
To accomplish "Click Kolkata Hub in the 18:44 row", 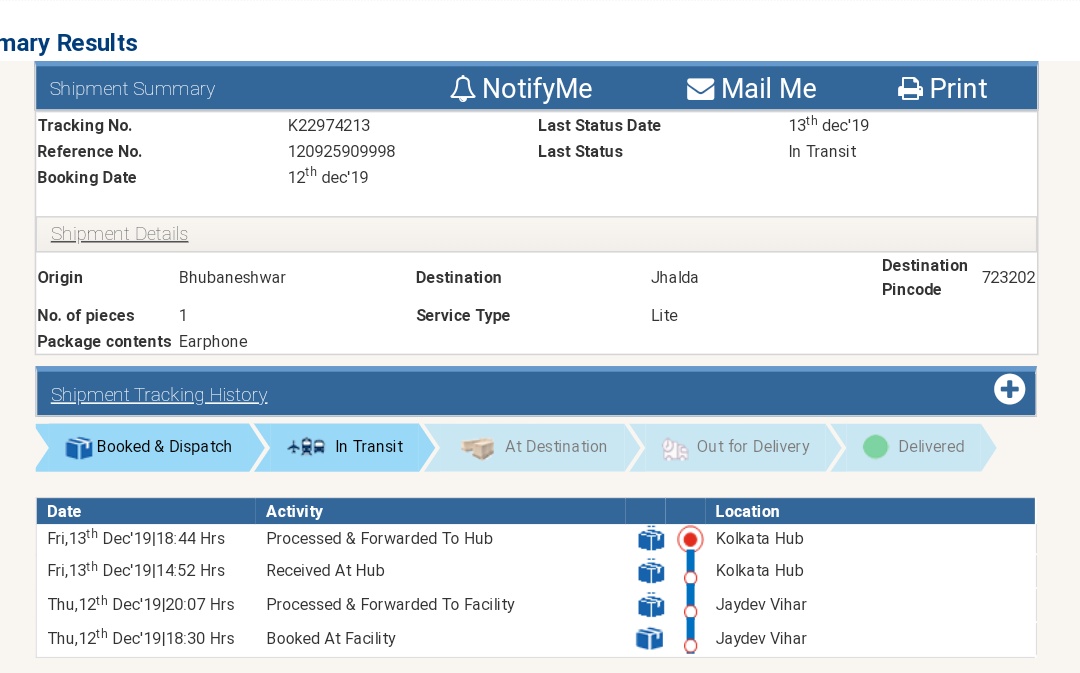I will click(759, 539).
